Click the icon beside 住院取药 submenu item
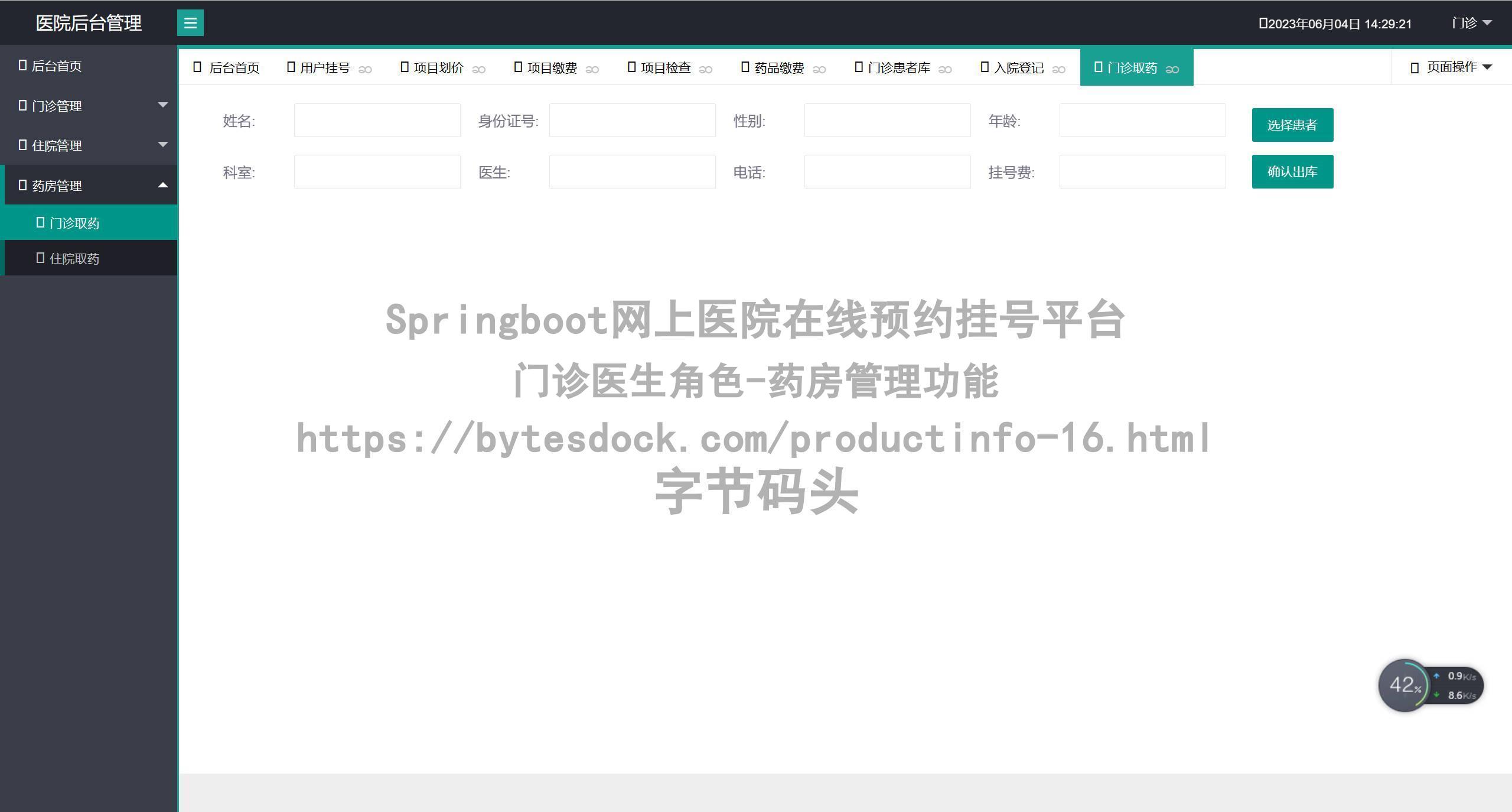Screen dimensions: 1512x812 pyautogui.click(x=40, y=258)
